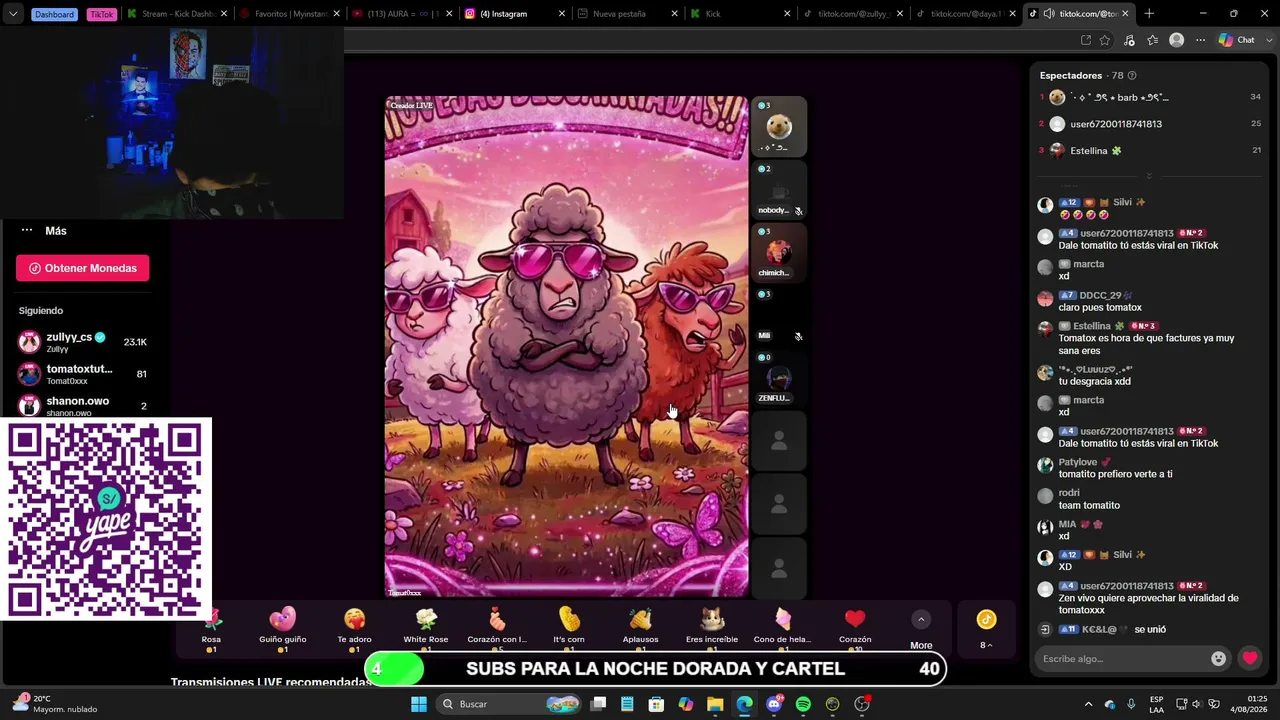Send the It's corn gift
1280x720 pixels.
(569, 628)
